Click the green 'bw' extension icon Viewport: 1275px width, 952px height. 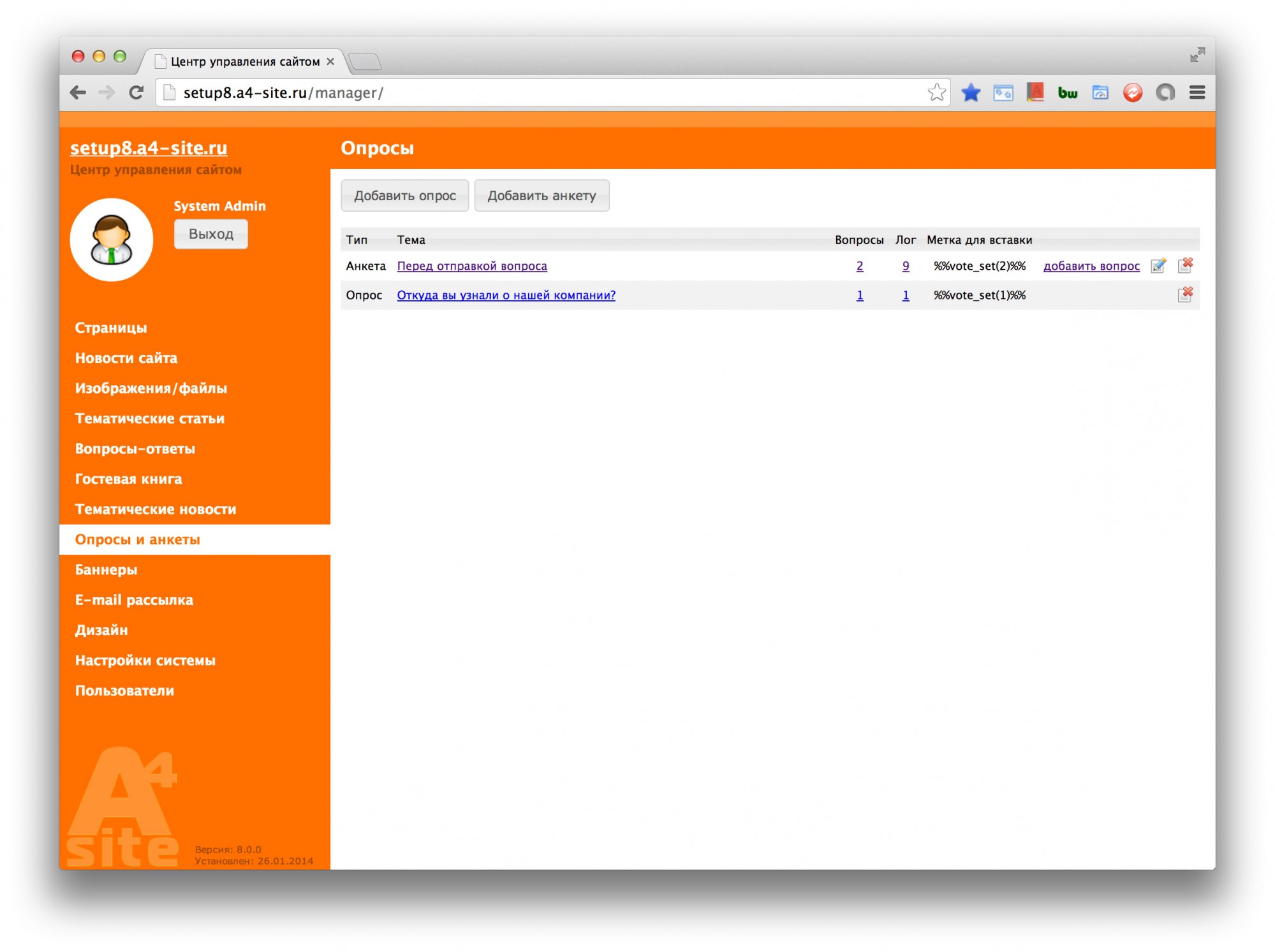point(1067,93)
